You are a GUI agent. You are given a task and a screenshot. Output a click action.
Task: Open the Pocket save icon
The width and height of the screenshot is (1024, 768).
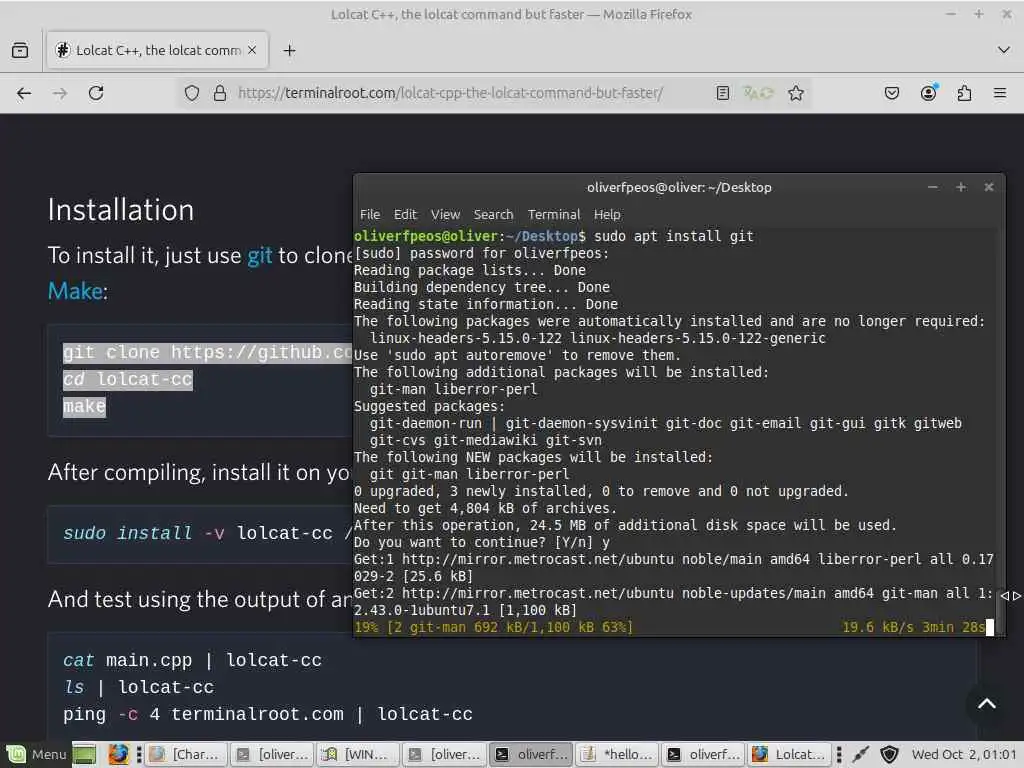891,93
